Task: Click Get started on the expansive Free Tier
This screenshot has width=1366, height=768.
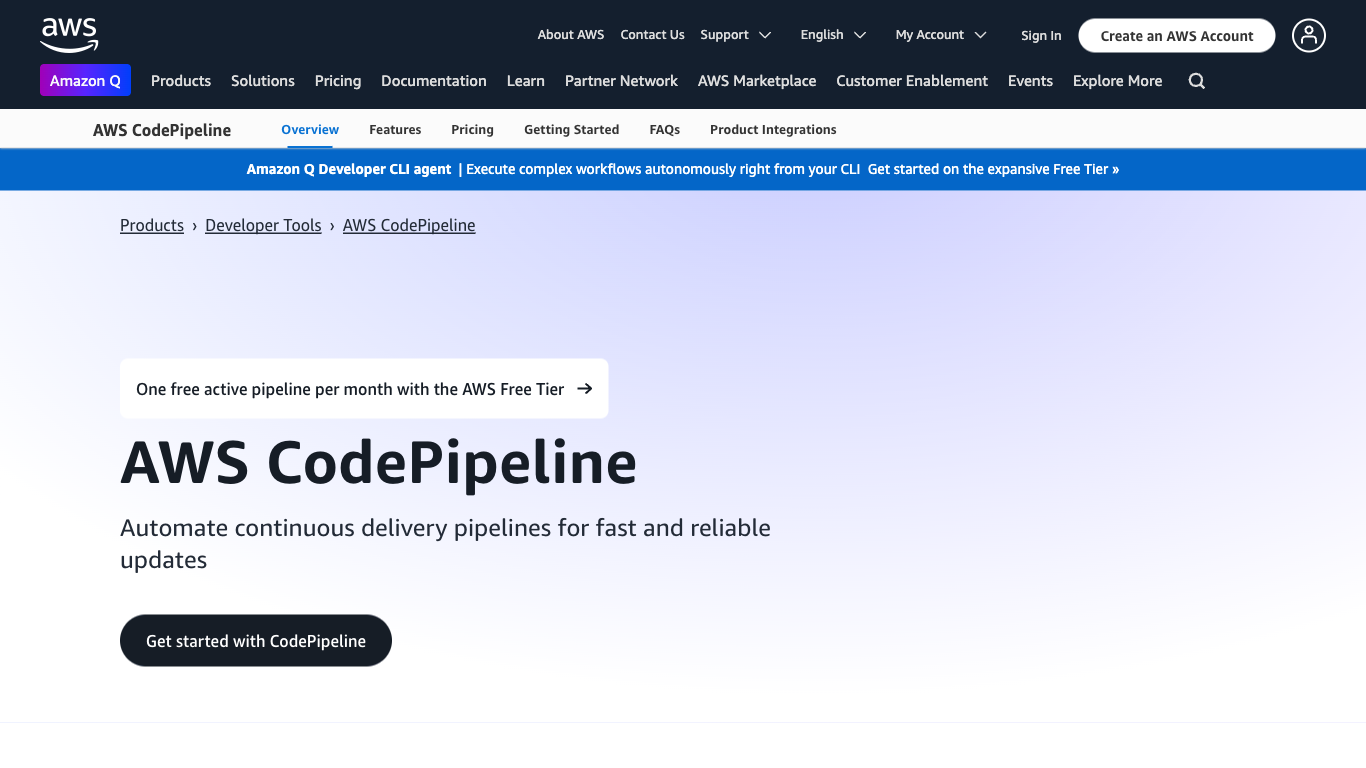Action: point(993,170)
